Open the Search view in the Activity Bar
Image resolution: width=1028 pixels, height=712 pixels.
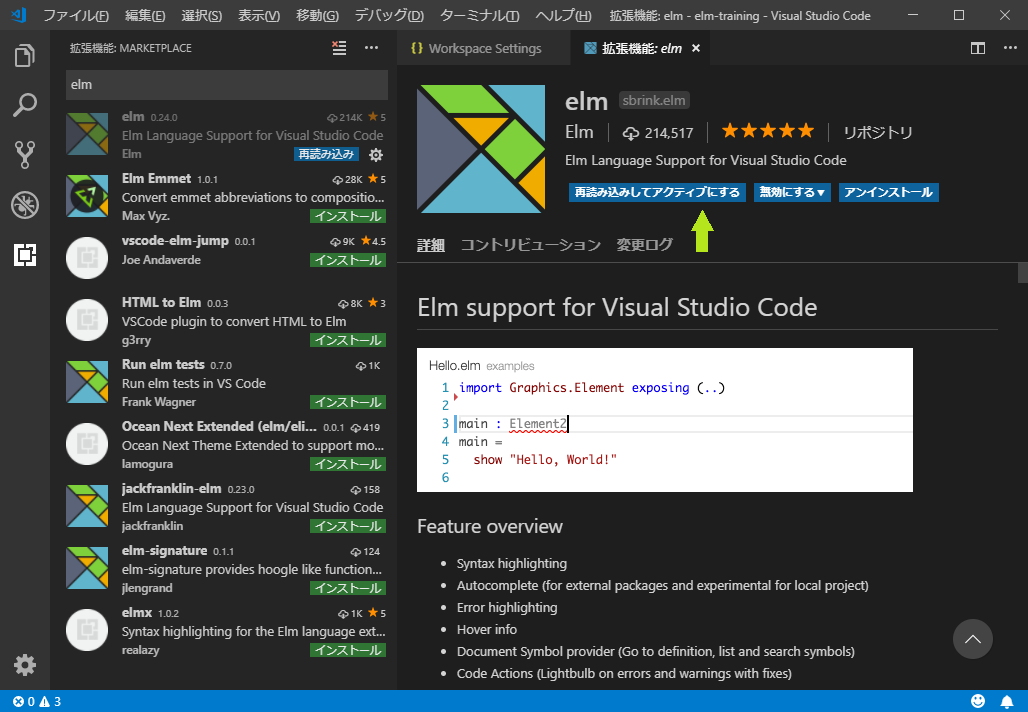coord(25,105)
